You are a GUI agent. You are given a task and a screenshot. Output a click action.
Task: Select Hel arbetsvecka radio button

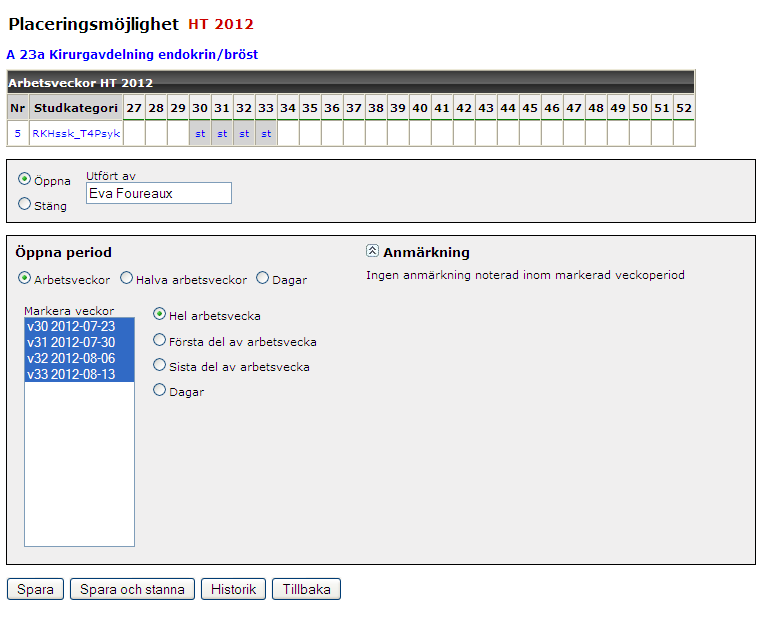pyautogui.click(x=159, y=314)
